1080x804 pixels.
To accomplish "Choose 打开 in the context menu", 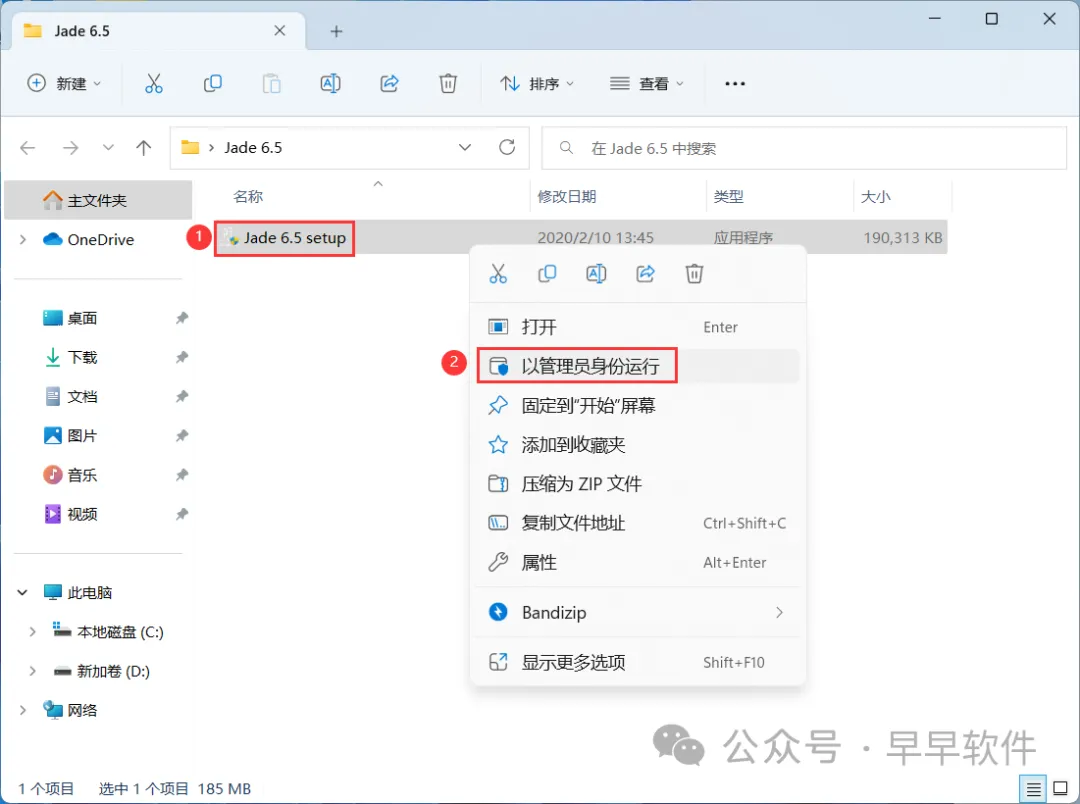I will (x=637, y=327).
